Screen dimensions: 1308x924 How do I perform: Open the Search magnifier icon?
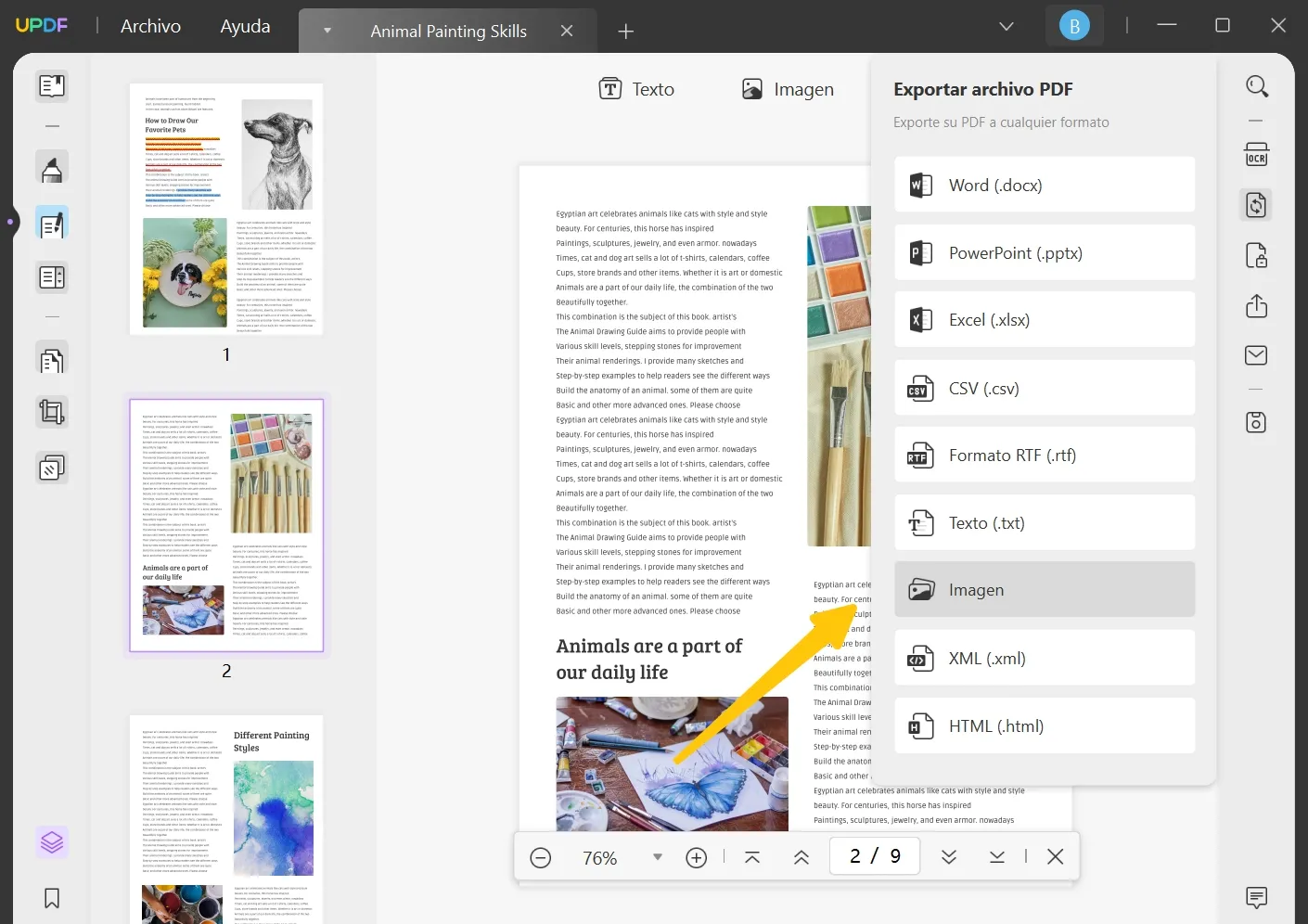pos(1257,86)
